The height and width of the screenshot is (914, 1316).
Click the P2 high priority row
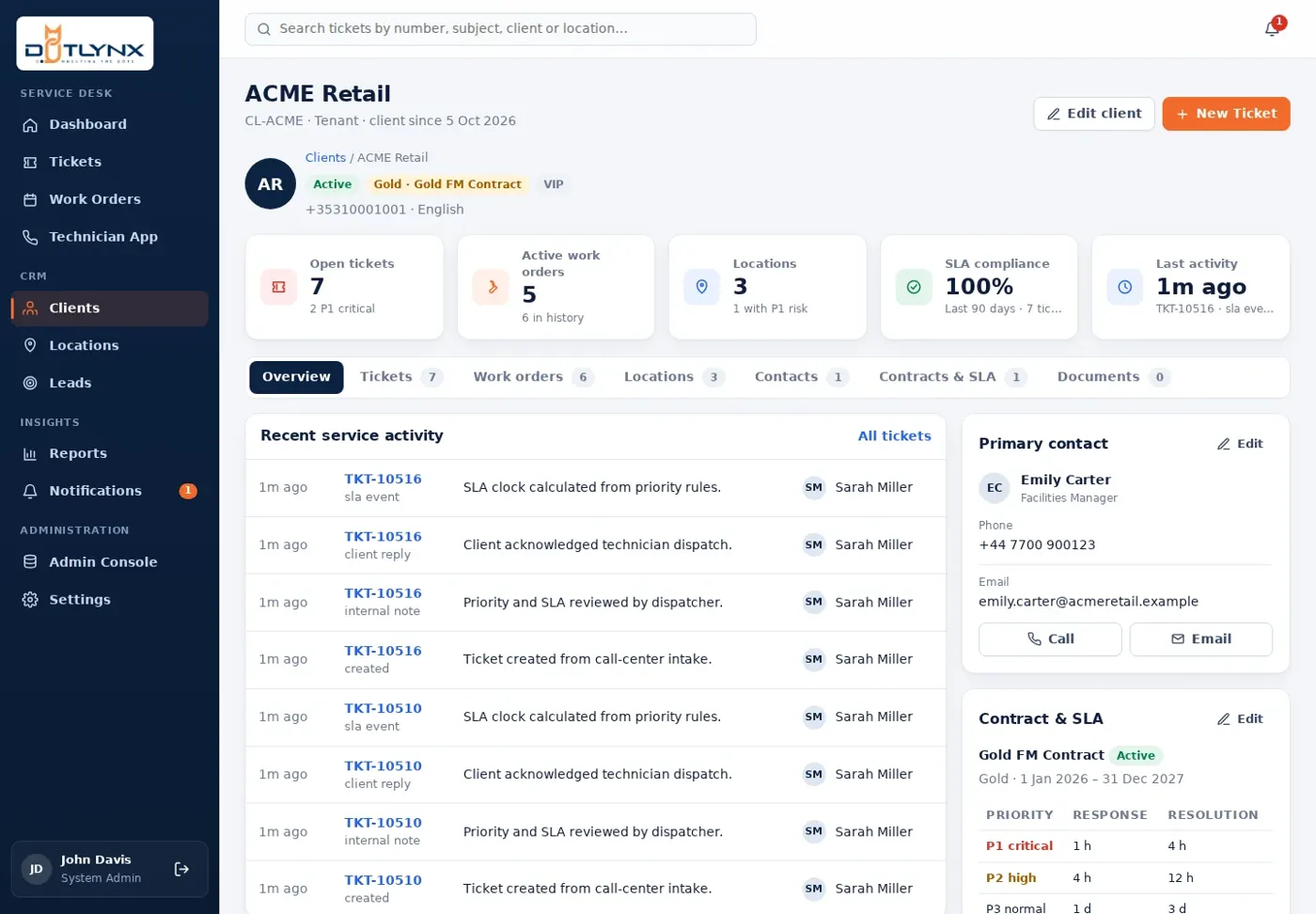coord(1125,878)
